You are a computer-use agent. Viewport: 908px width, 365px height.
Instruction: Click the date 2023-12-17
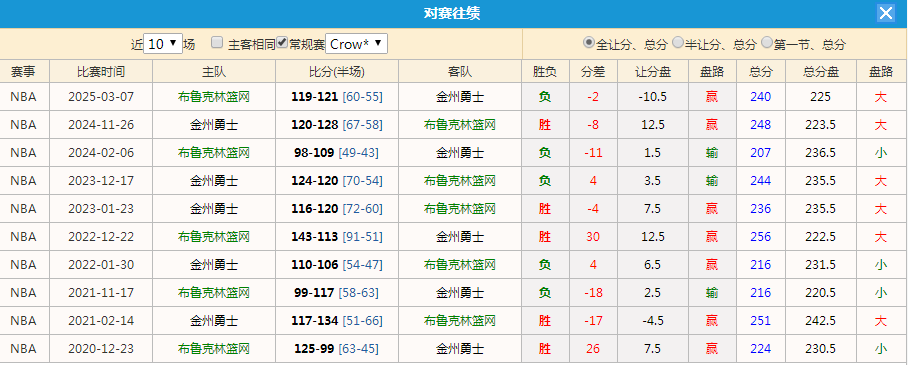click(x=101, y=181)
